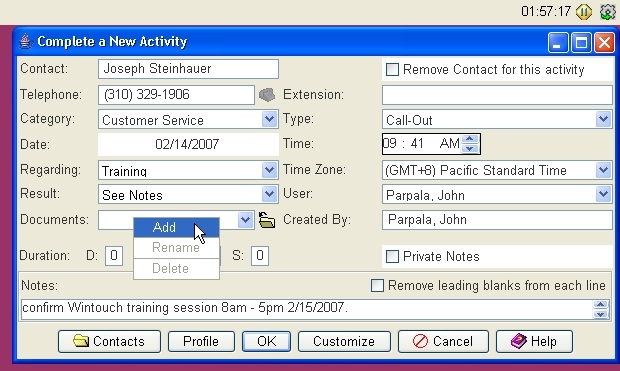Viewport: 620px width, 371px height.
Task: Click the Customize button
Action: pyautogui.click(x=344, y=341)
